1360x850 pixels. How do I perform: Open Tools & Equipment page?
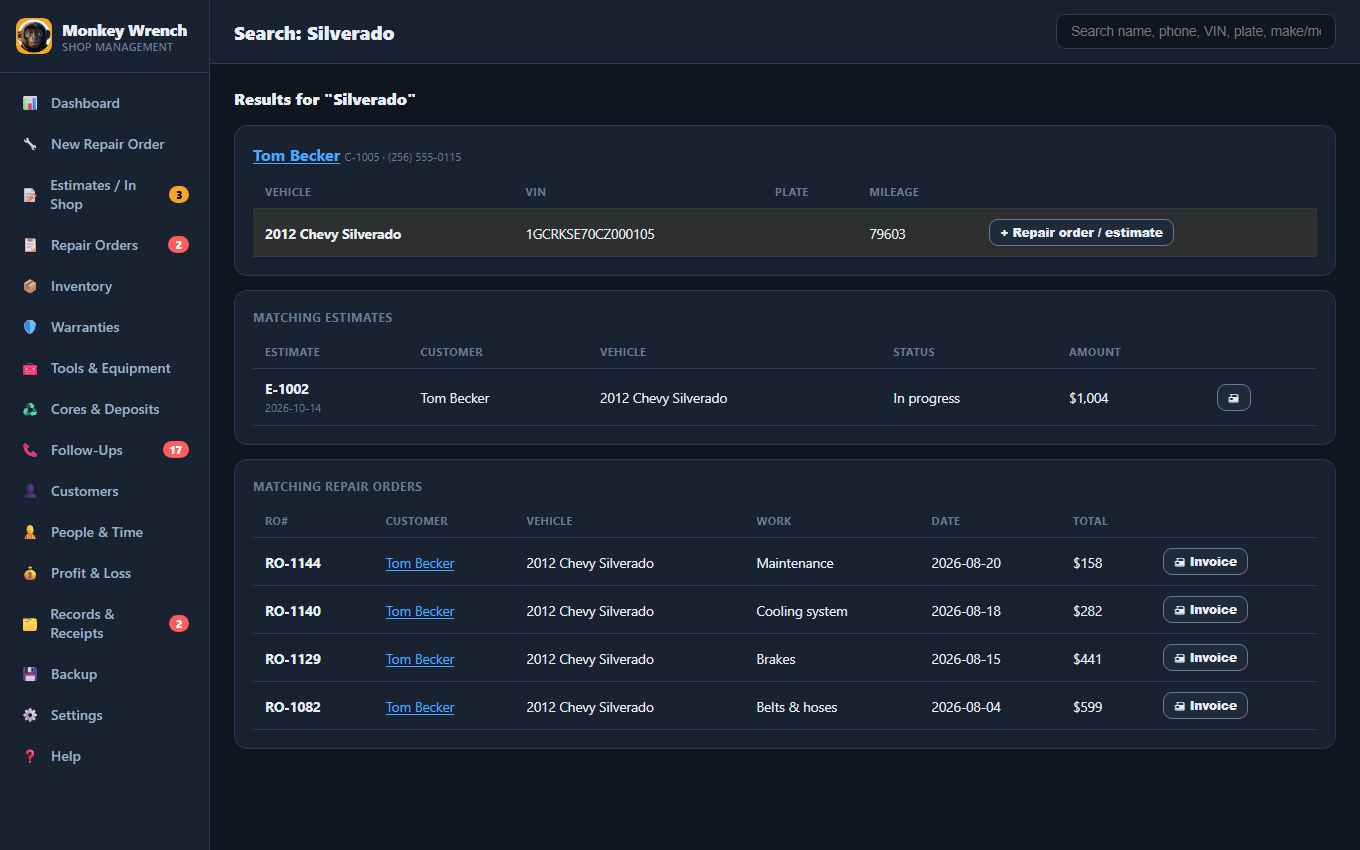click(104, 368)
